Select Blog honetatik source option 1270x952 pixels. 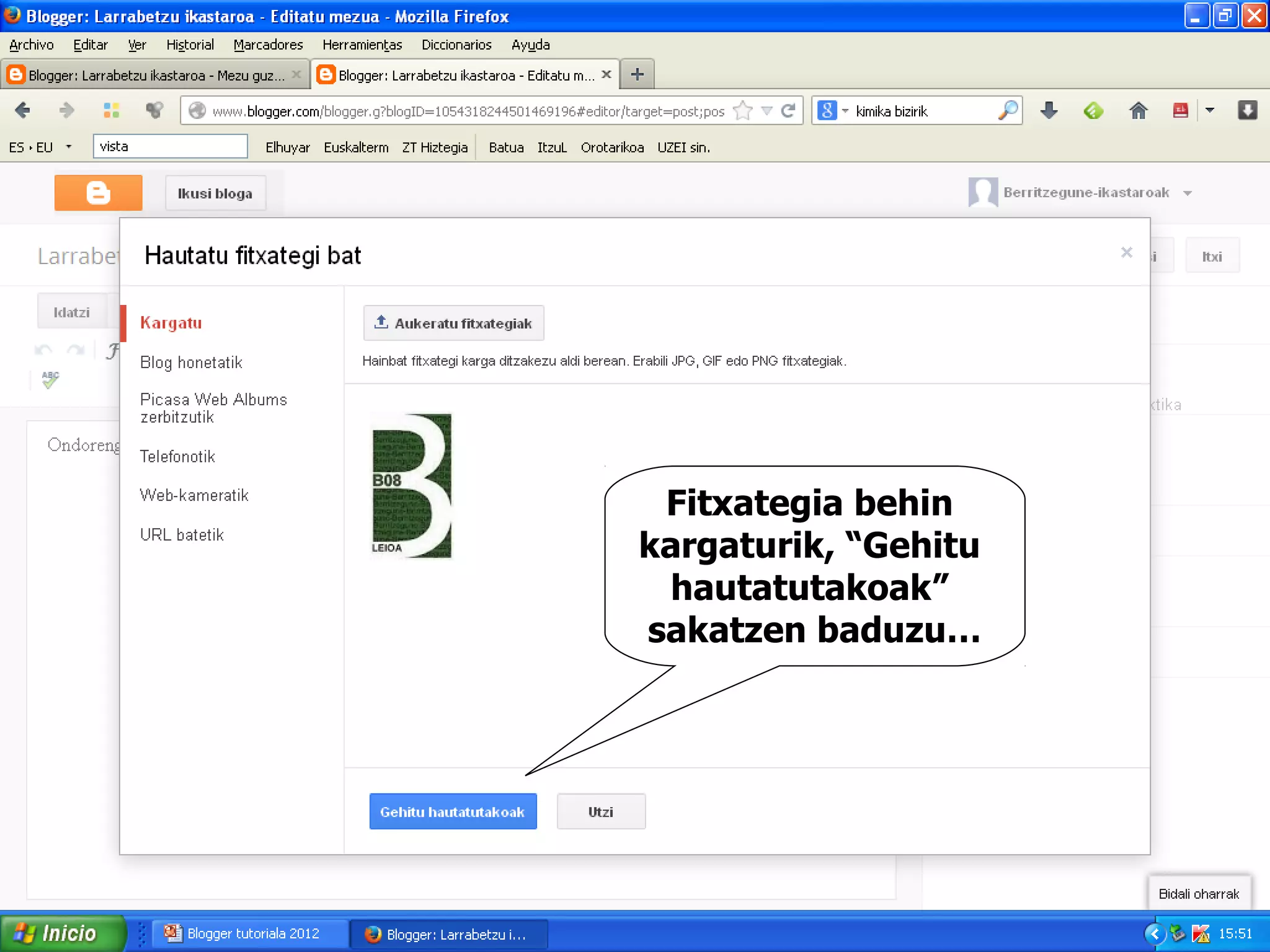191,363
